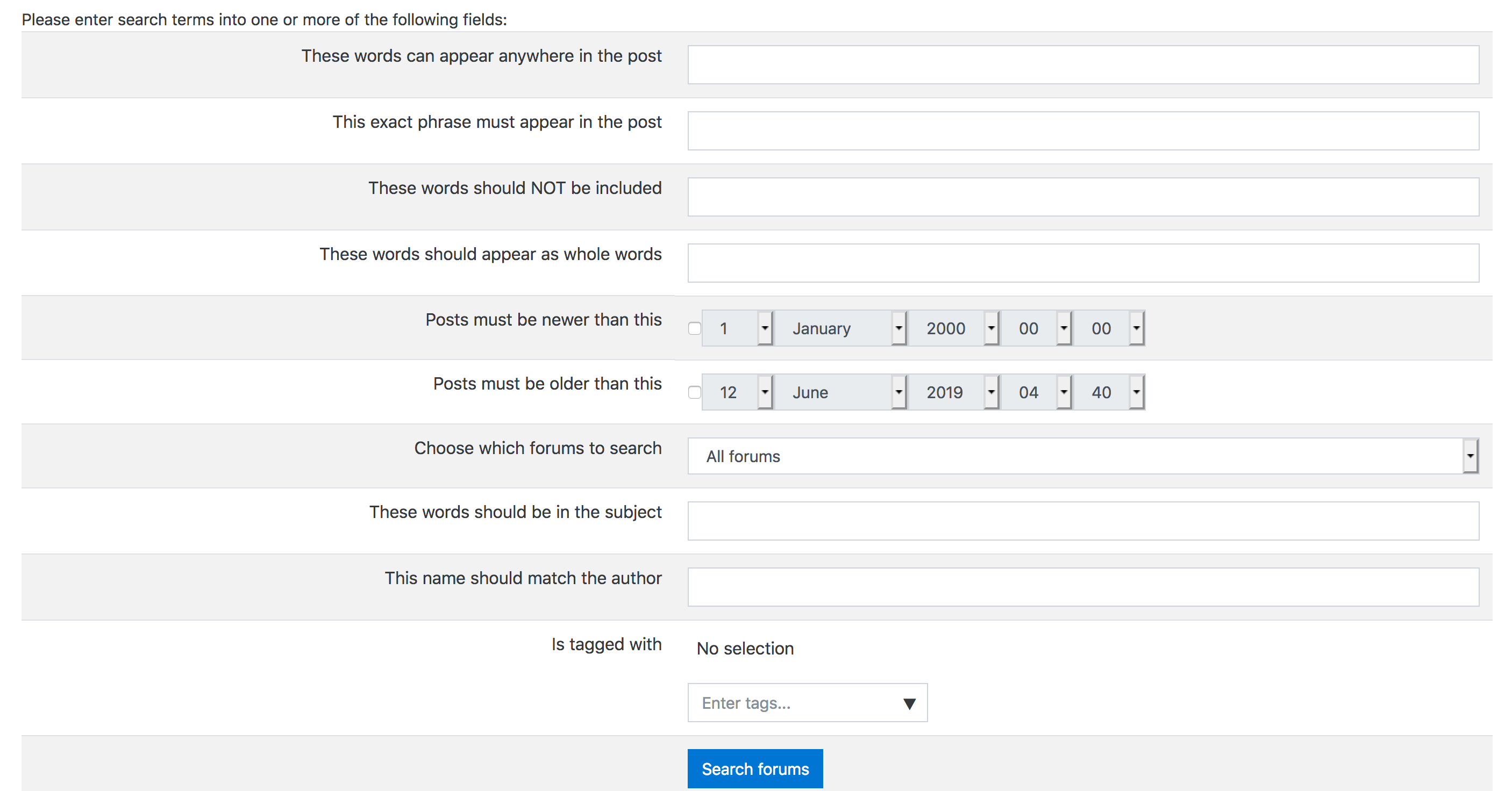Open the older-than hour dropdown showing 04

click(x=1036, y=392)
